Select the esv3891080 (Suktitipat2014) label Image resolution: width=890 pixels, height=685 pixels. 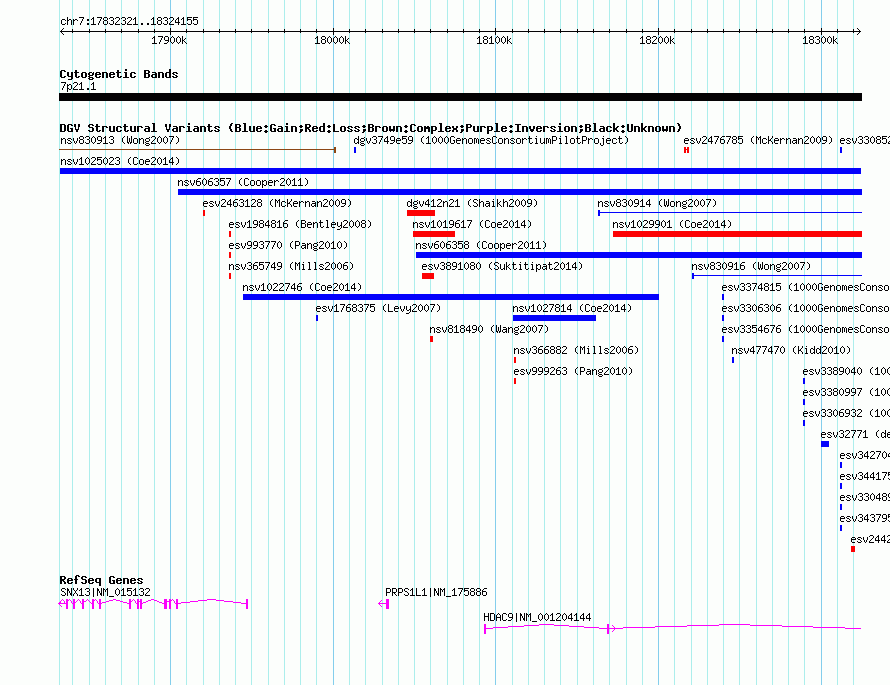tap(502, 266)
